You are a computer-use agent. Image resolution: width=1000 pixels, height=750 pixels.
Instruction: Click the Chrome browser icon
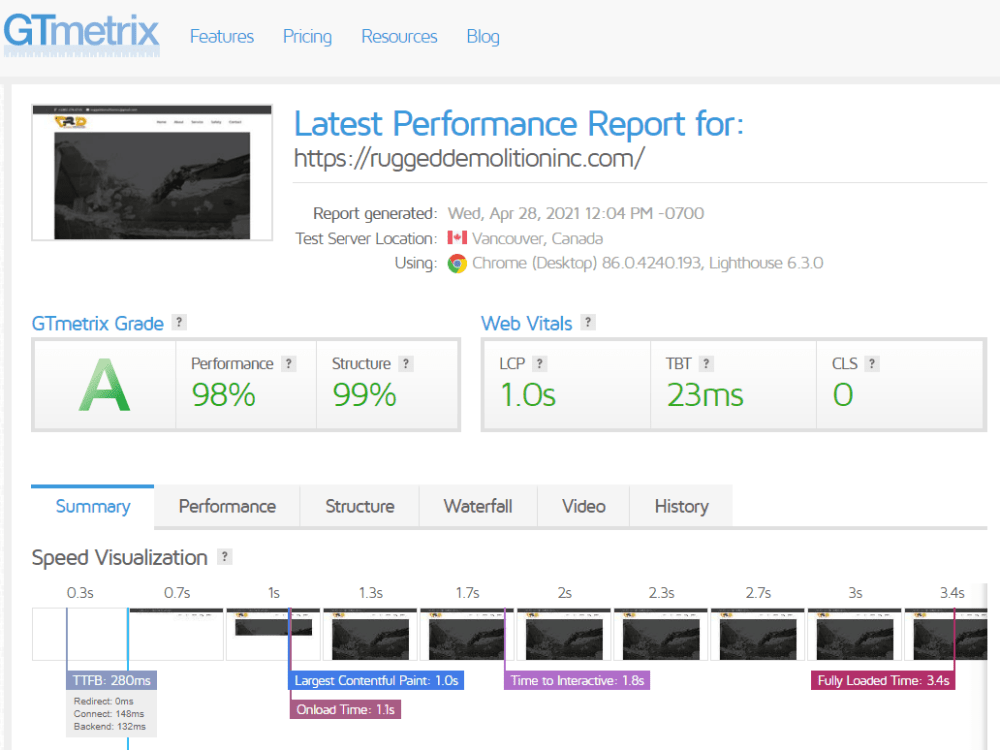click(x=457, y=263)
